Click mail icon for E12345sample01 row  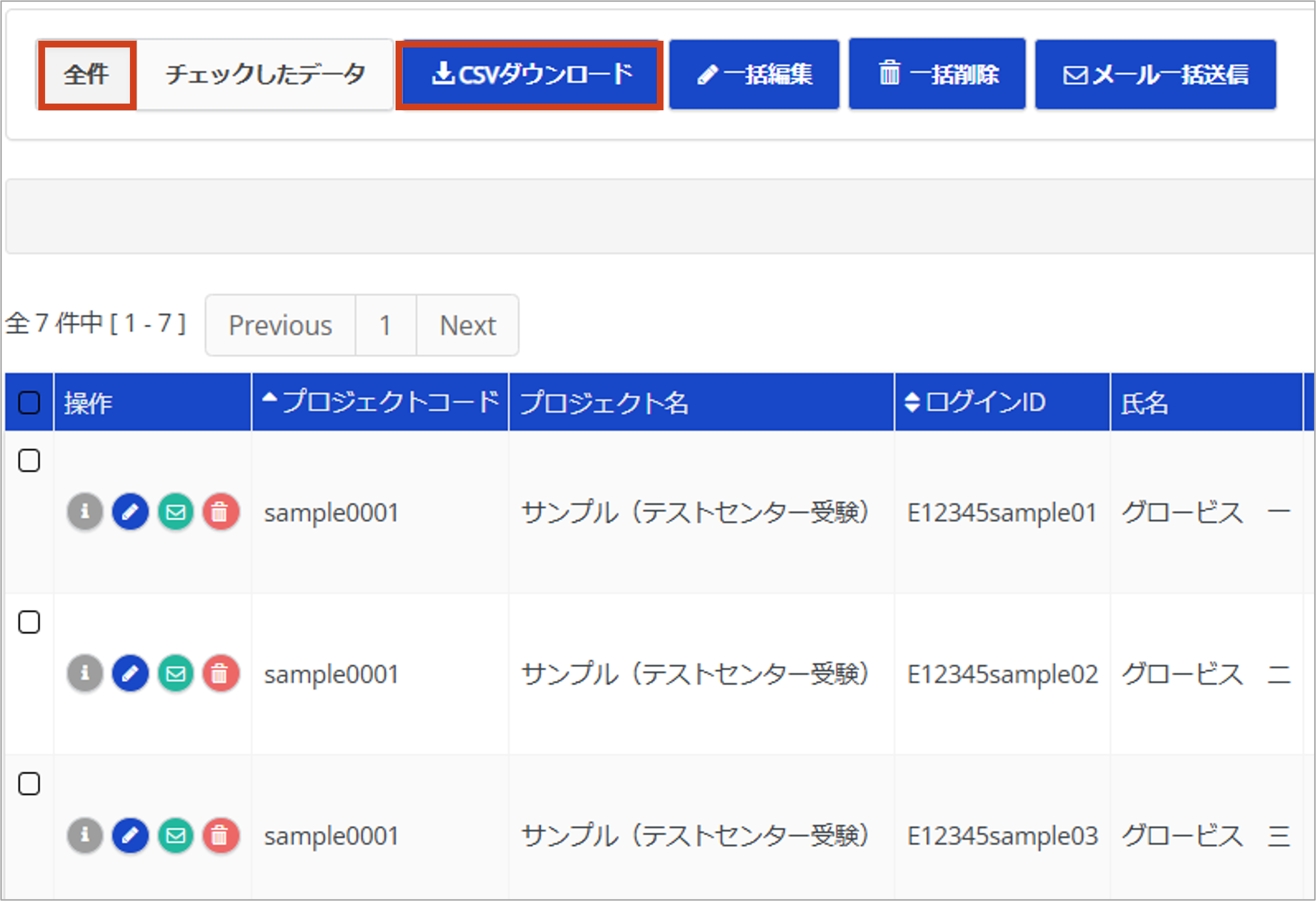[x=176, y=512]
